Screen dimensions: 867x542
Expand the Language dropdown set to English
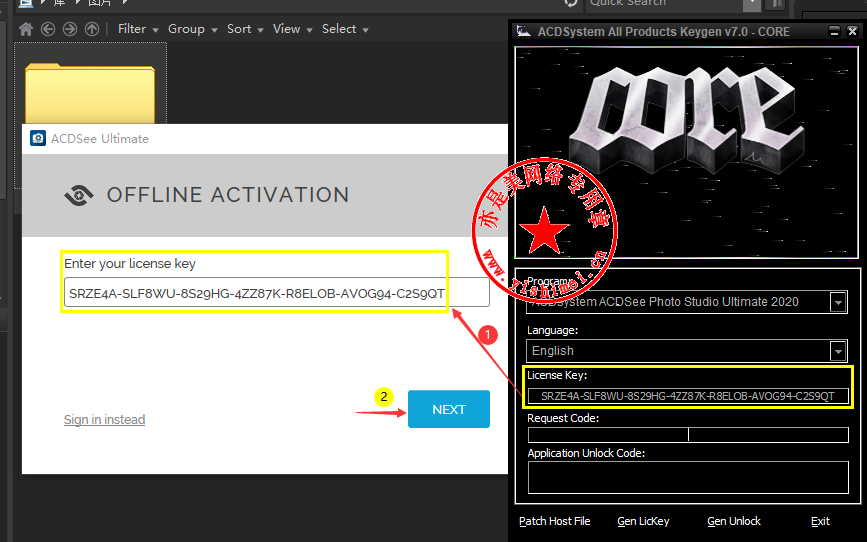click(838, 351)
